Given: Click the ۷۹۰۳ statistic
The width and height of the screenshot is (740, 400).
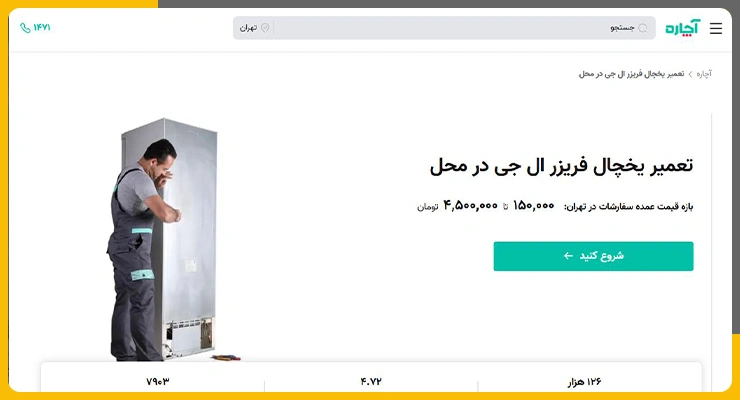Looking at the screenshot, I should click(158, 381).
